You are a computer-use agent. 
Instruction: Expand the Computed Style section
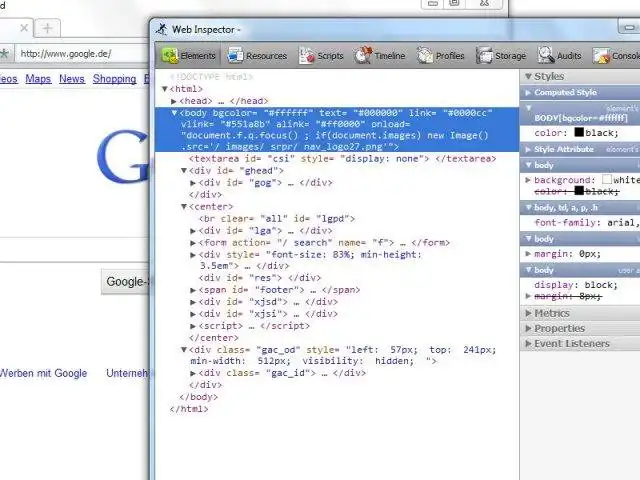tap(528, 93)
